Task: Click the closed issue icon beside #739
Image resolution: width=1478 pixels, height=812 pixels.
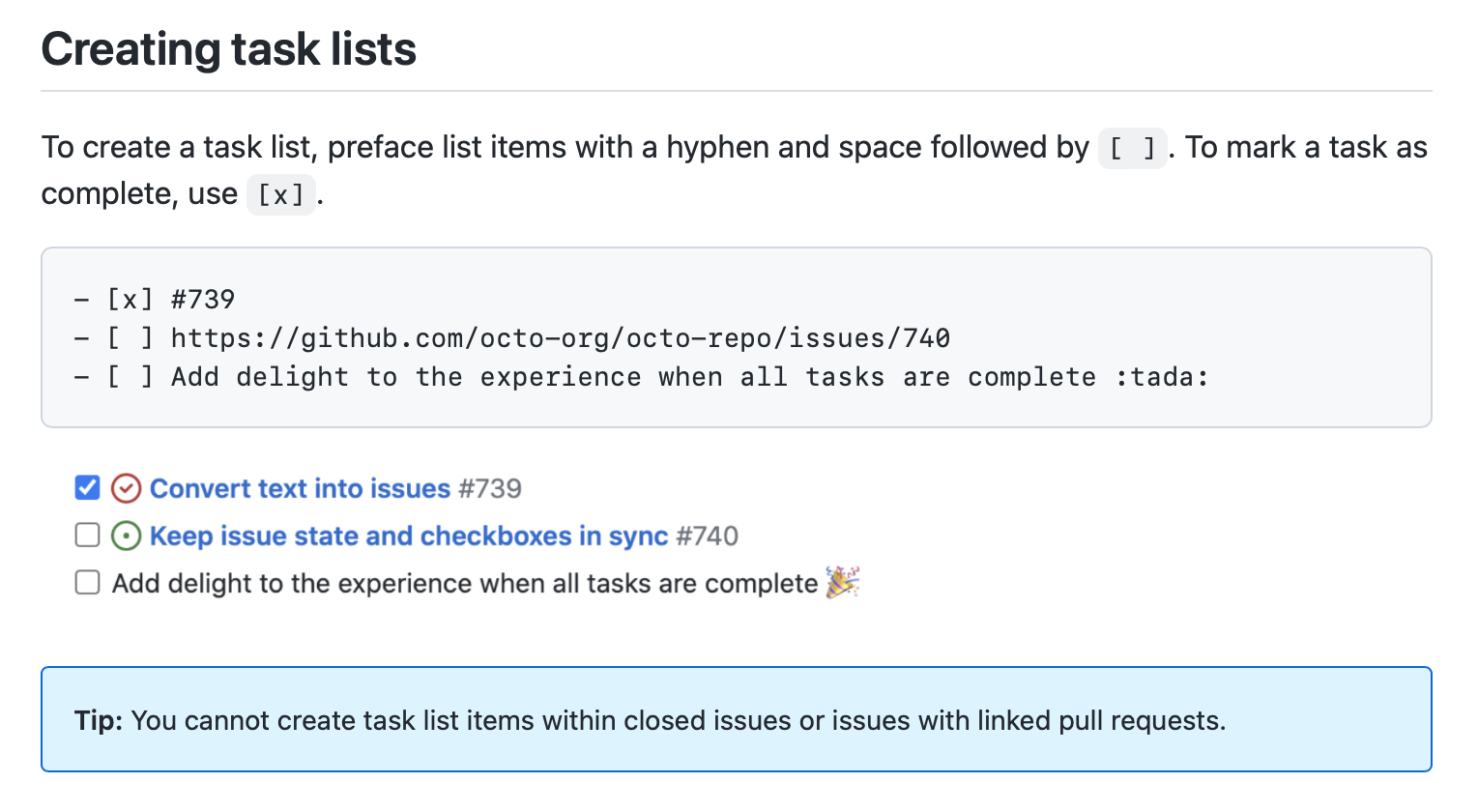Action: tap(127, 489)
